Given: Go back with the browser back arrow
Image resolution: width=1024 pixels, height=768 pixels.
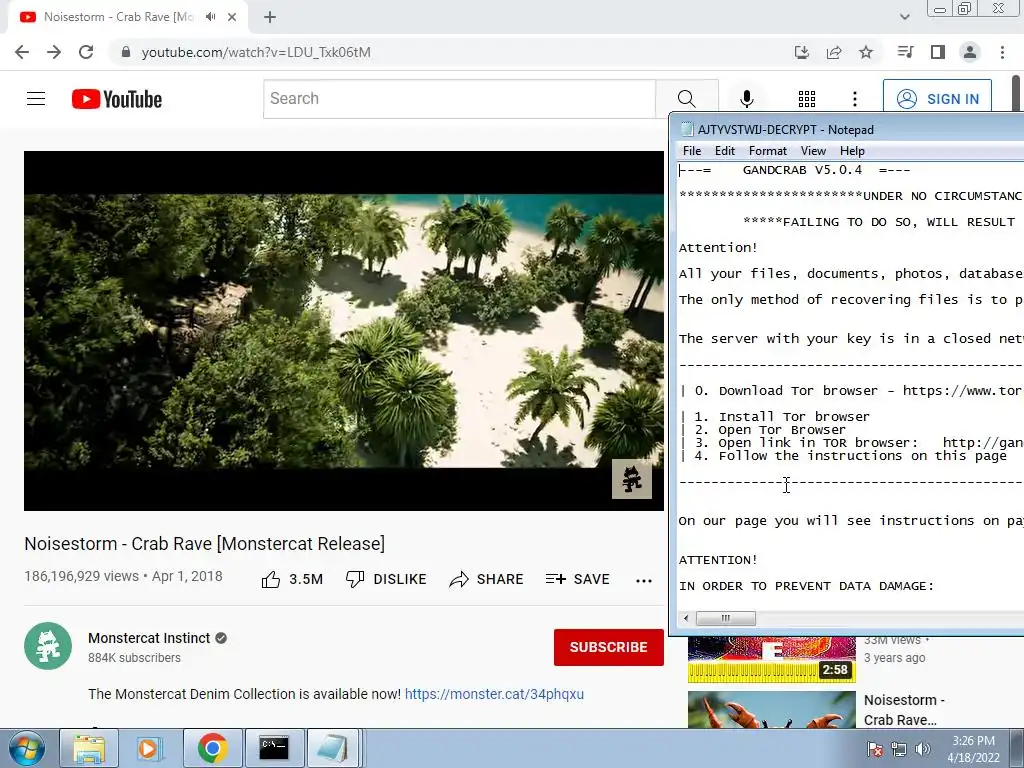Looking at the screenshot, I should pyautogui.click(x=22, y=52).
